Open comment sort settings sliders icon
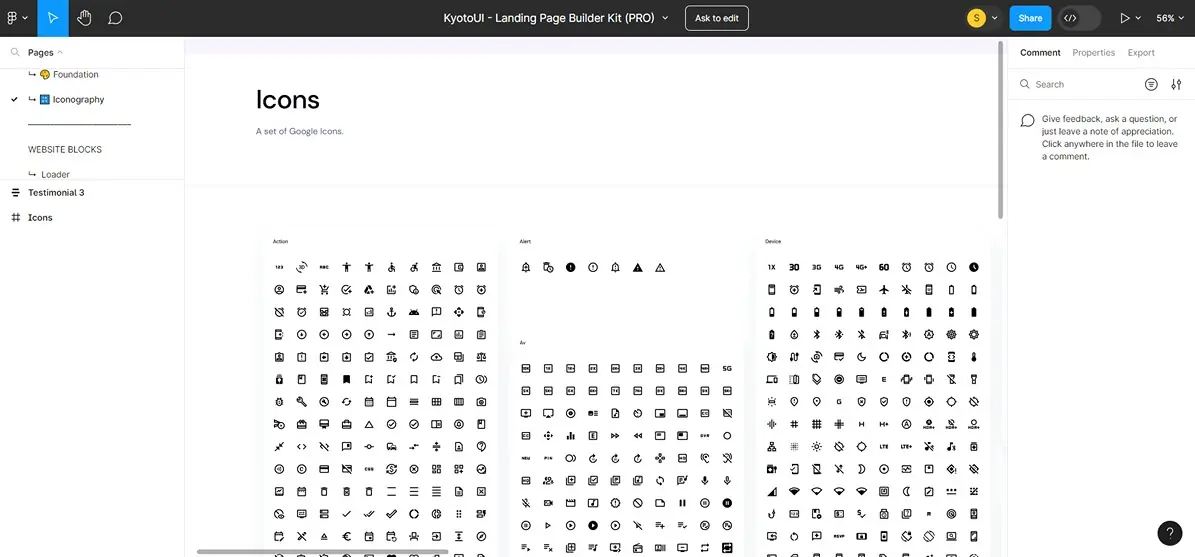Viewport: 1195px width, 557px height. 1177,85
